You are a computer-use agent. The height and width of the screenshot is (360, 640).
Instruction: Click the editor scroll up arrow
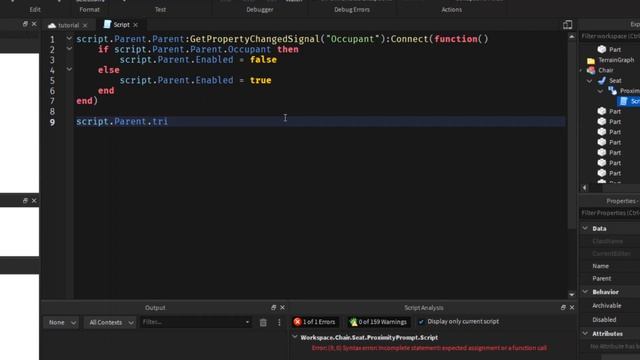[x=571, y=36]
